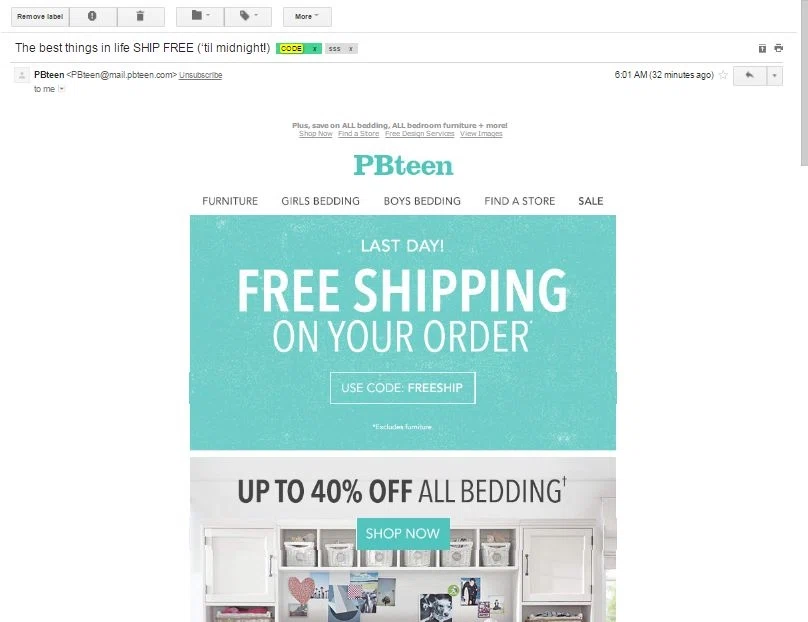Click the SHOP NOW button

tap(403, 533)
